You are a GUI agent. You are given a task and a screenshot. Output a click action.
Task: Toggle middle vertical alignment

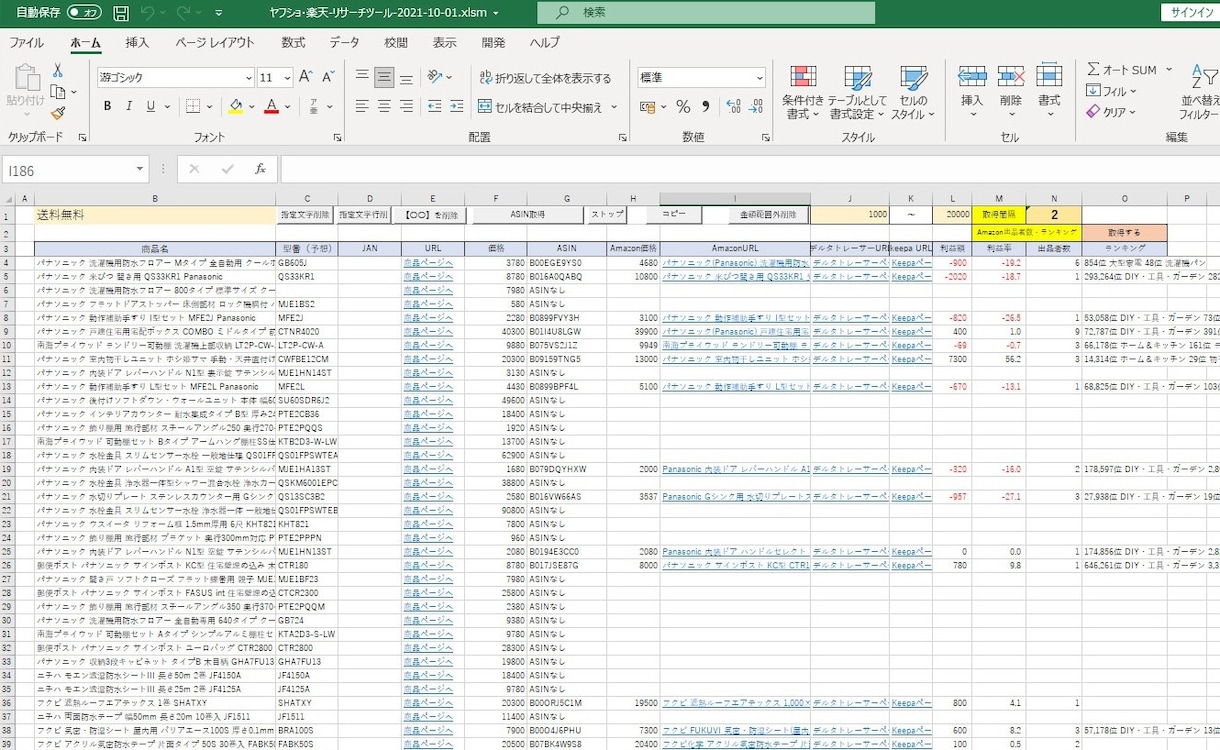[x=384, y=77]
